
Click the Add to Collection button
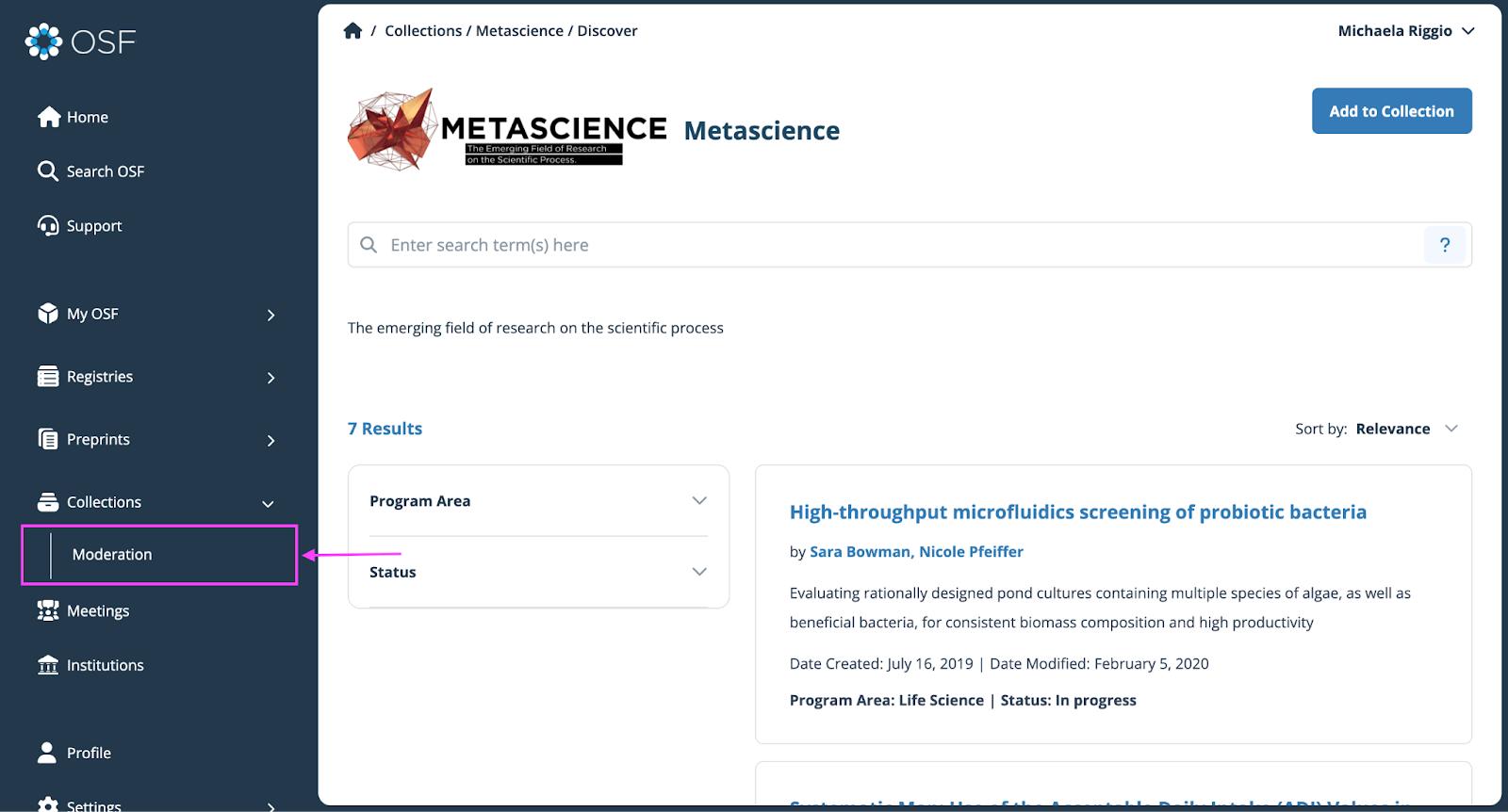(x=1391, y=111)
